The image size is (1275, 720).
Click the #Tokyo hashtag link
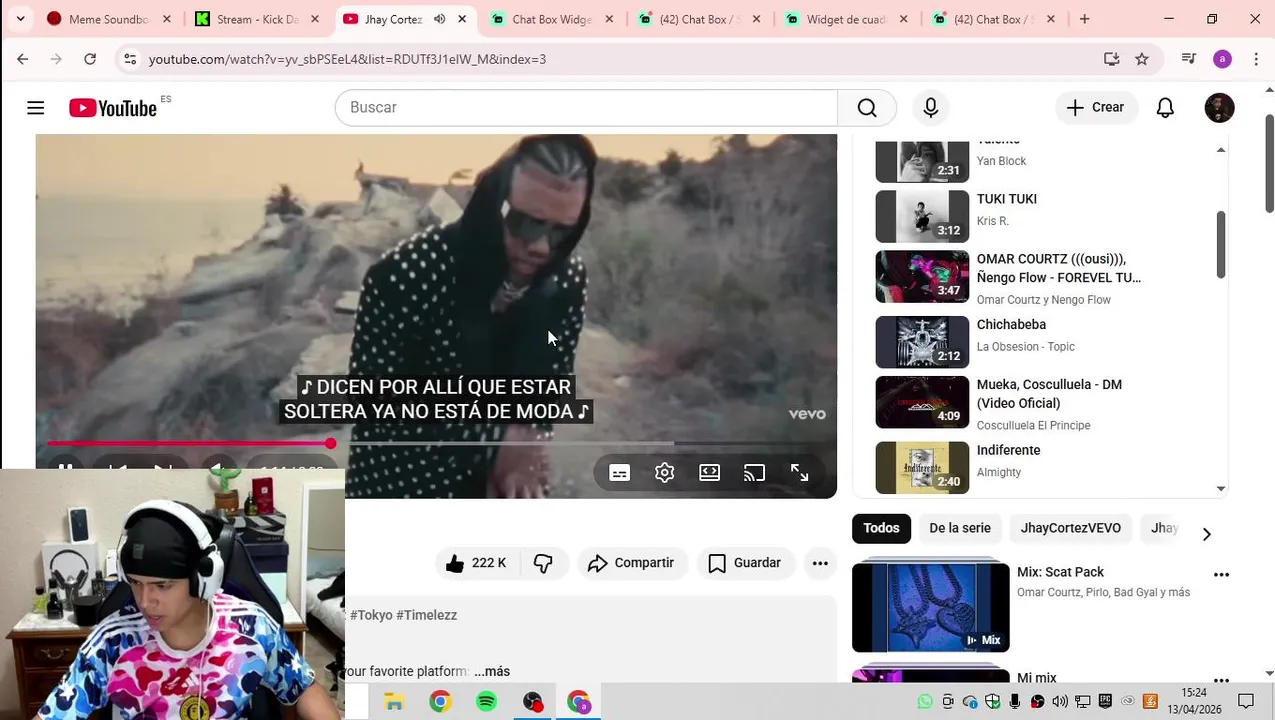pos(371,615)
